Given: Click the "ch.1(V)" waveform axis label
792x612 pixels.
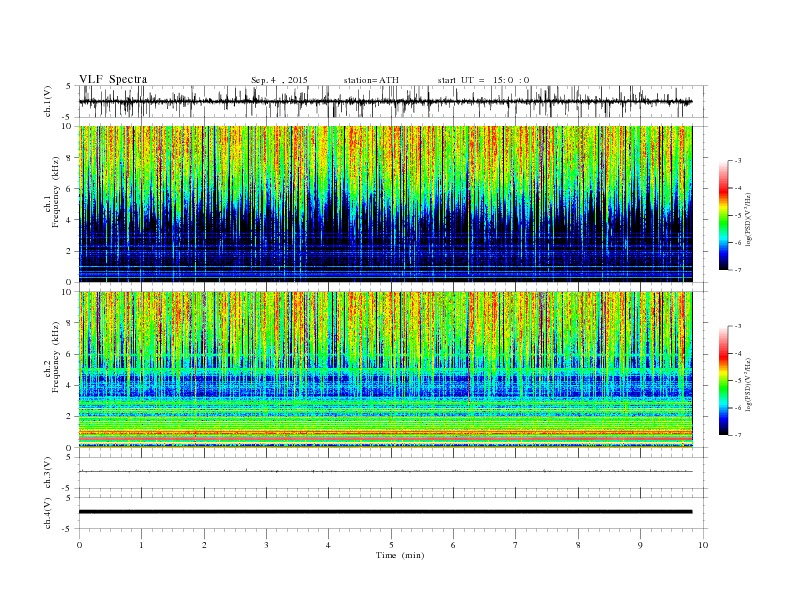Looking at the screenshot, I should [x=48, y=101].
